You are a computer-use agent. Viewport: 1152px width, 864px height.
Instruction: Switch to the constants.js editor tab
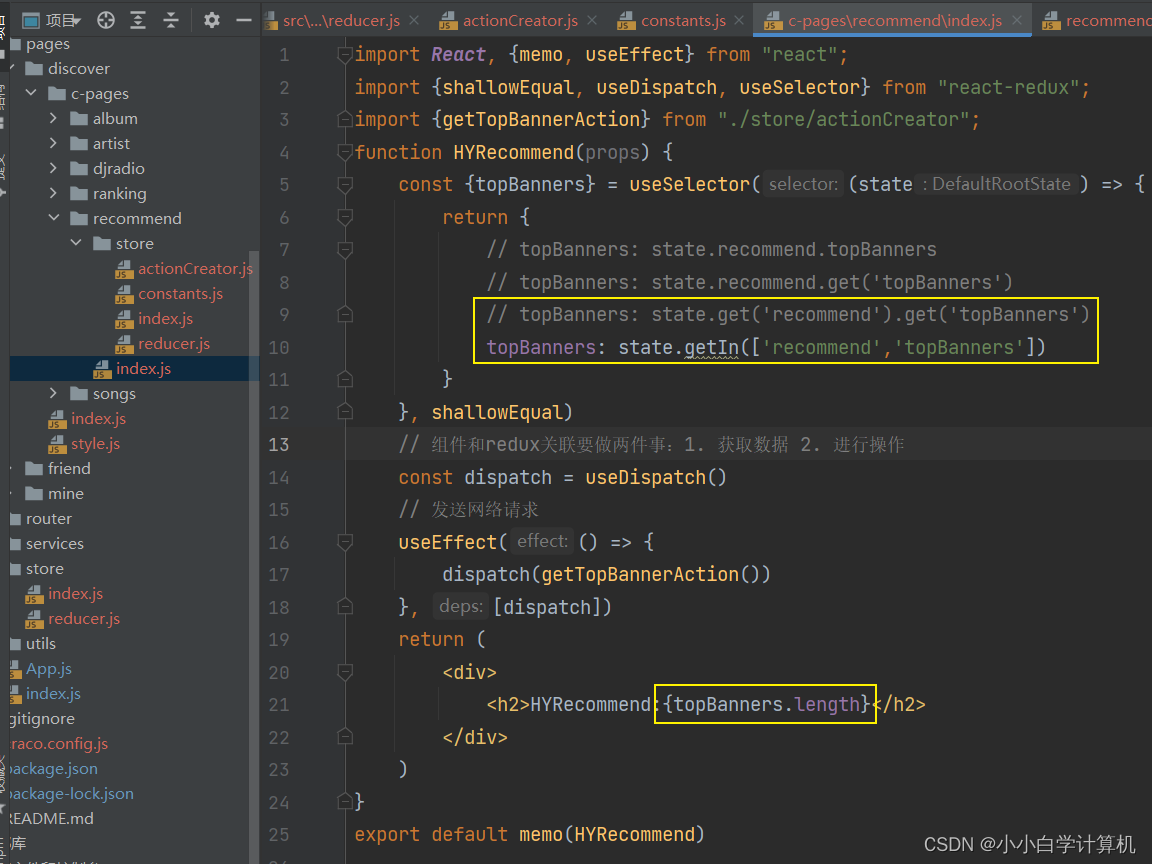click(x=683, y=21)
